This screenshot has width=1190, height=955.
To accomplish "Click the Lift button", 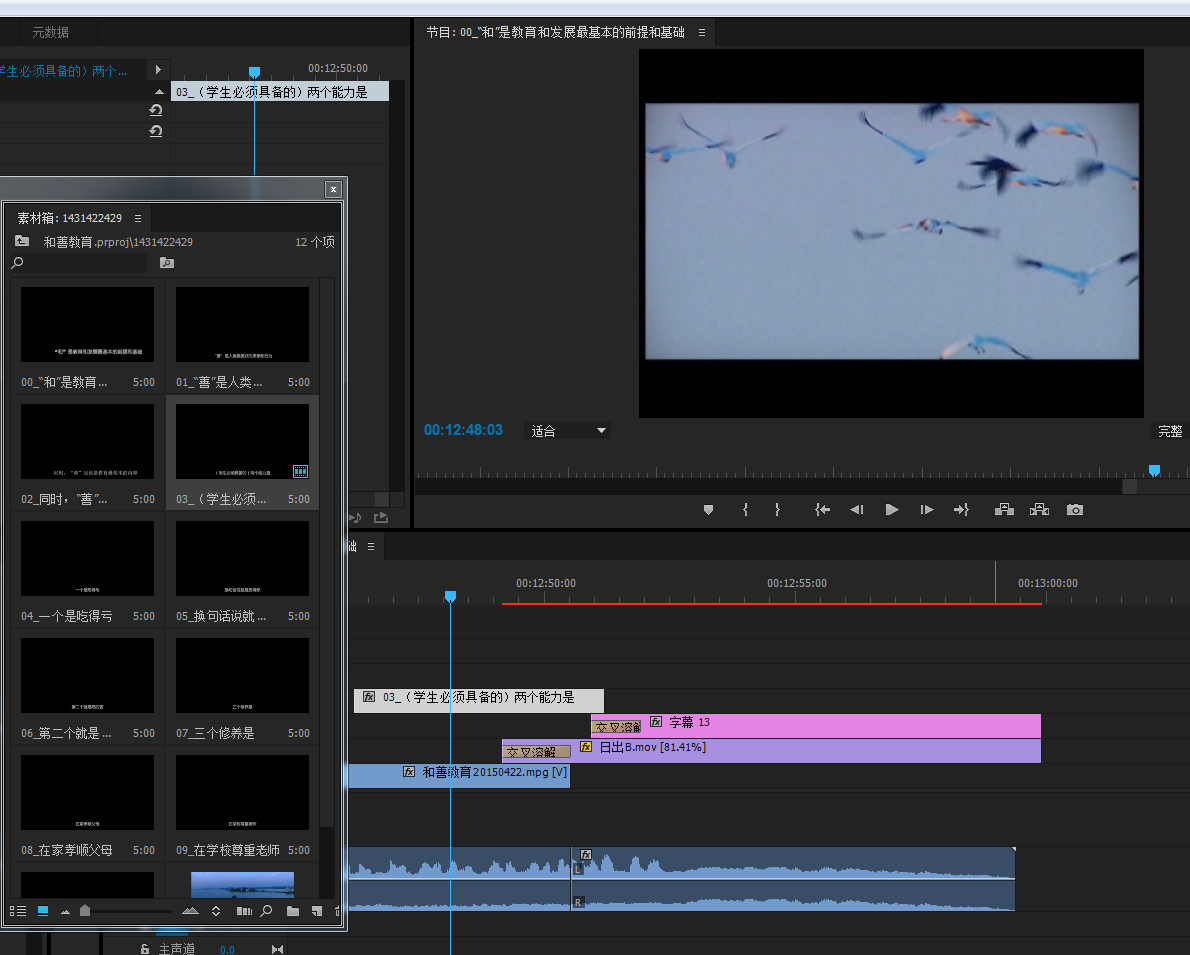I will pos(1004,509).
